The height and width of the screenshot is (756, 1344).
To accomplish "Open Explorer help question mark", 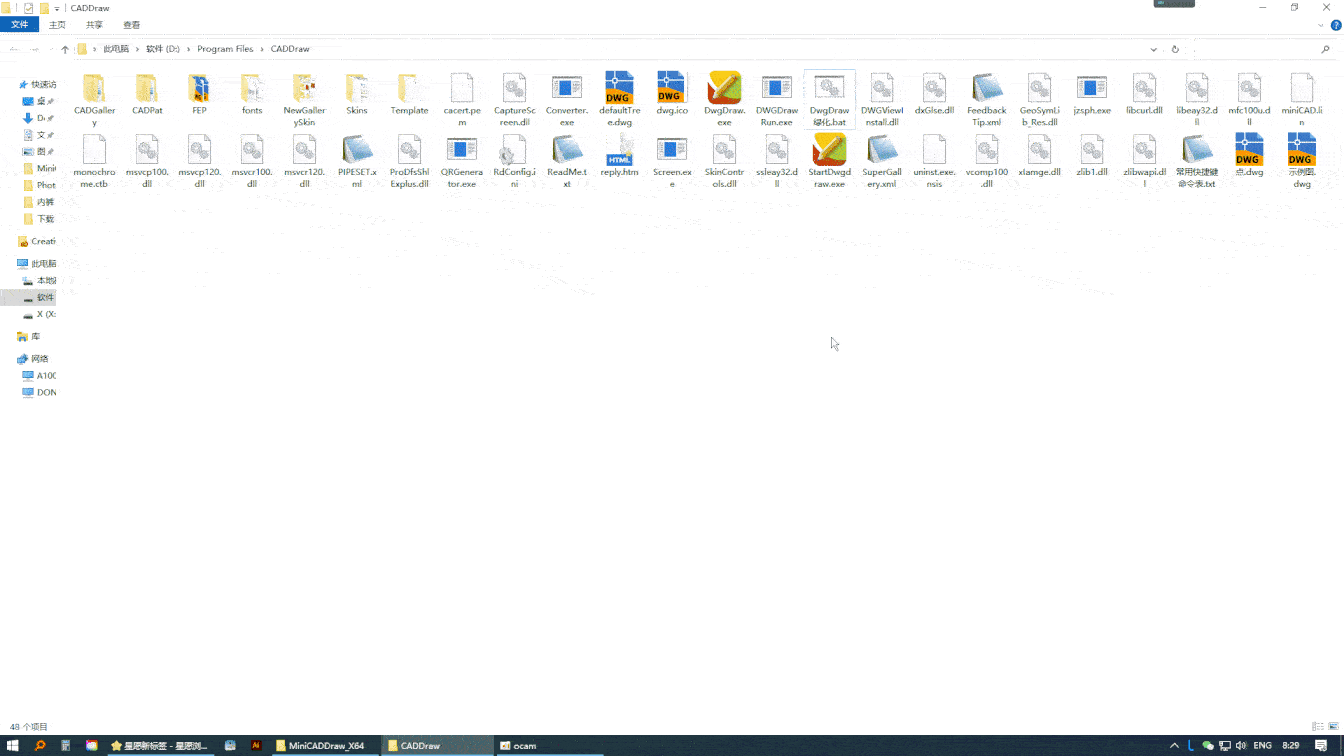I will 1336,25.
